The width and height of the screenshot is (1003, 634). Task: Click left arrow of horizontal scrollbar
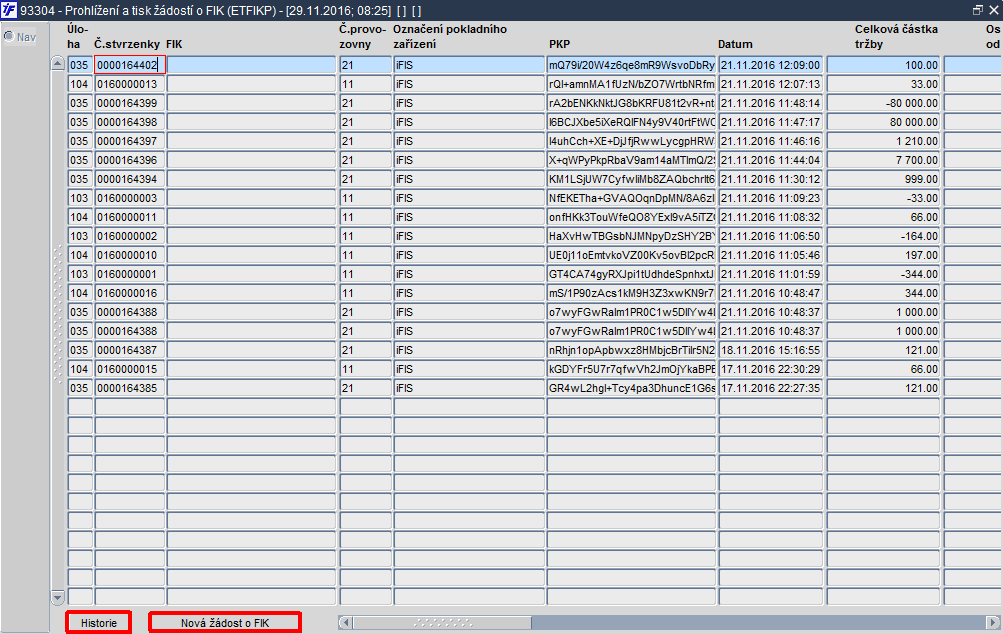(345, 622)
